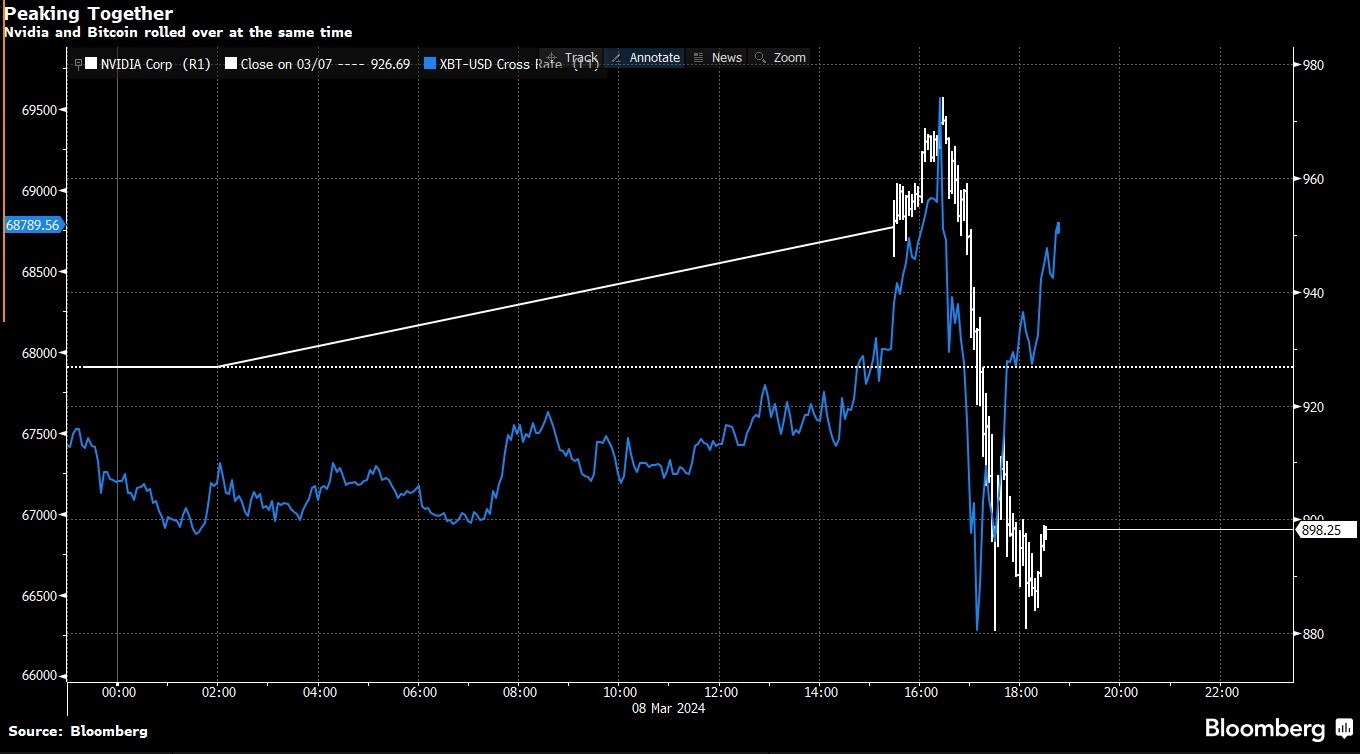Click the 00:00 time axis label

click(118, 691)
